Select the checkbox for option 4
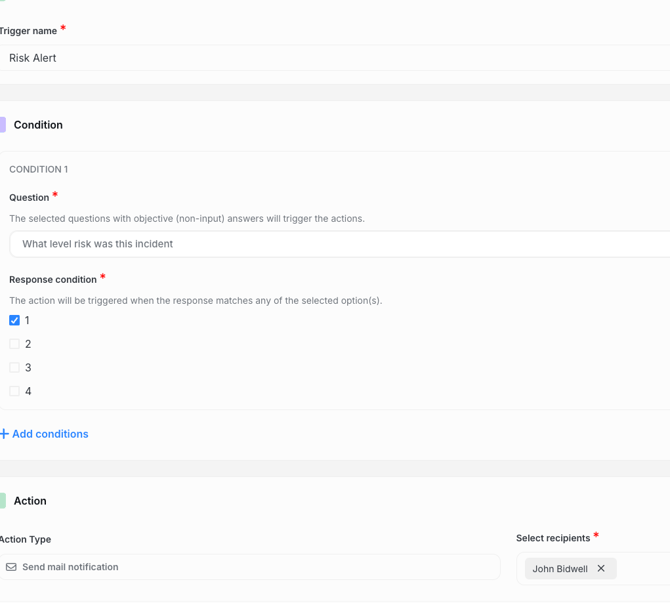Image resolution: width=670 pixels, height=603 pixels. [14, 391]
